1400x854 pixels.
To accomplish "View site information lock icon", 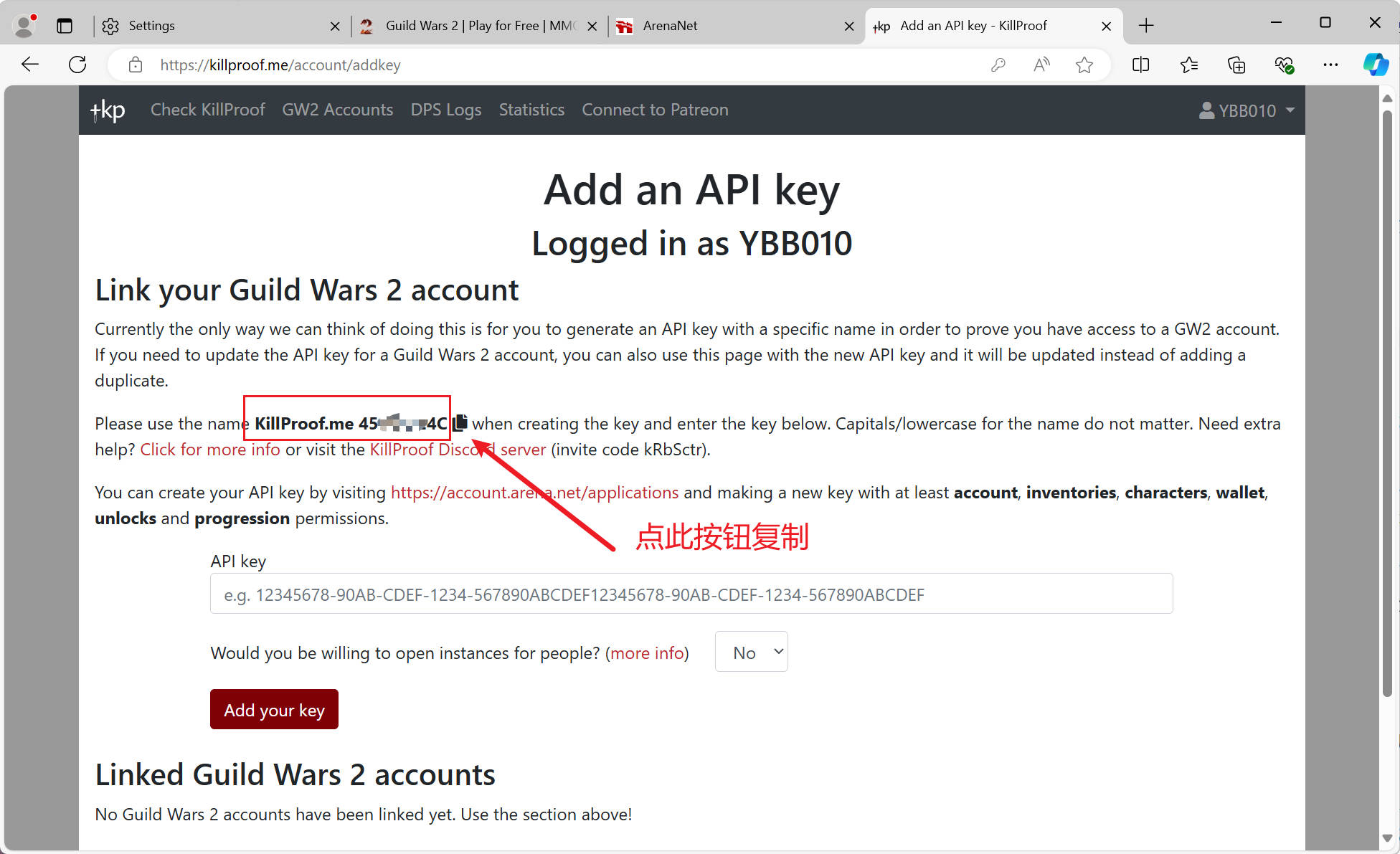I will coord(136,65).
